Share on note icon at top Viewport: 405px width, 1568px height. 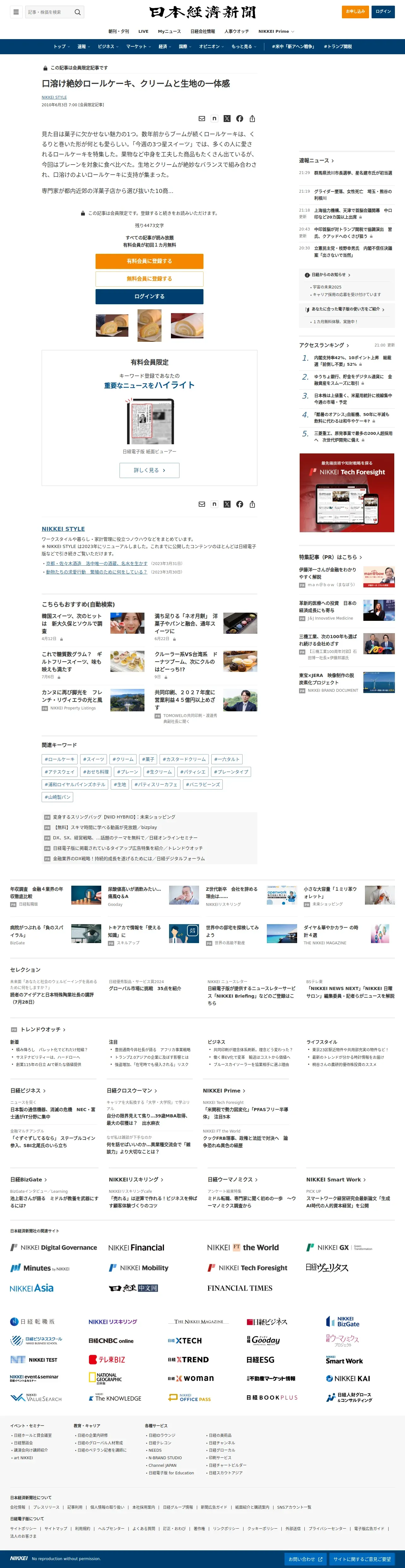click(x=214, y=119)
